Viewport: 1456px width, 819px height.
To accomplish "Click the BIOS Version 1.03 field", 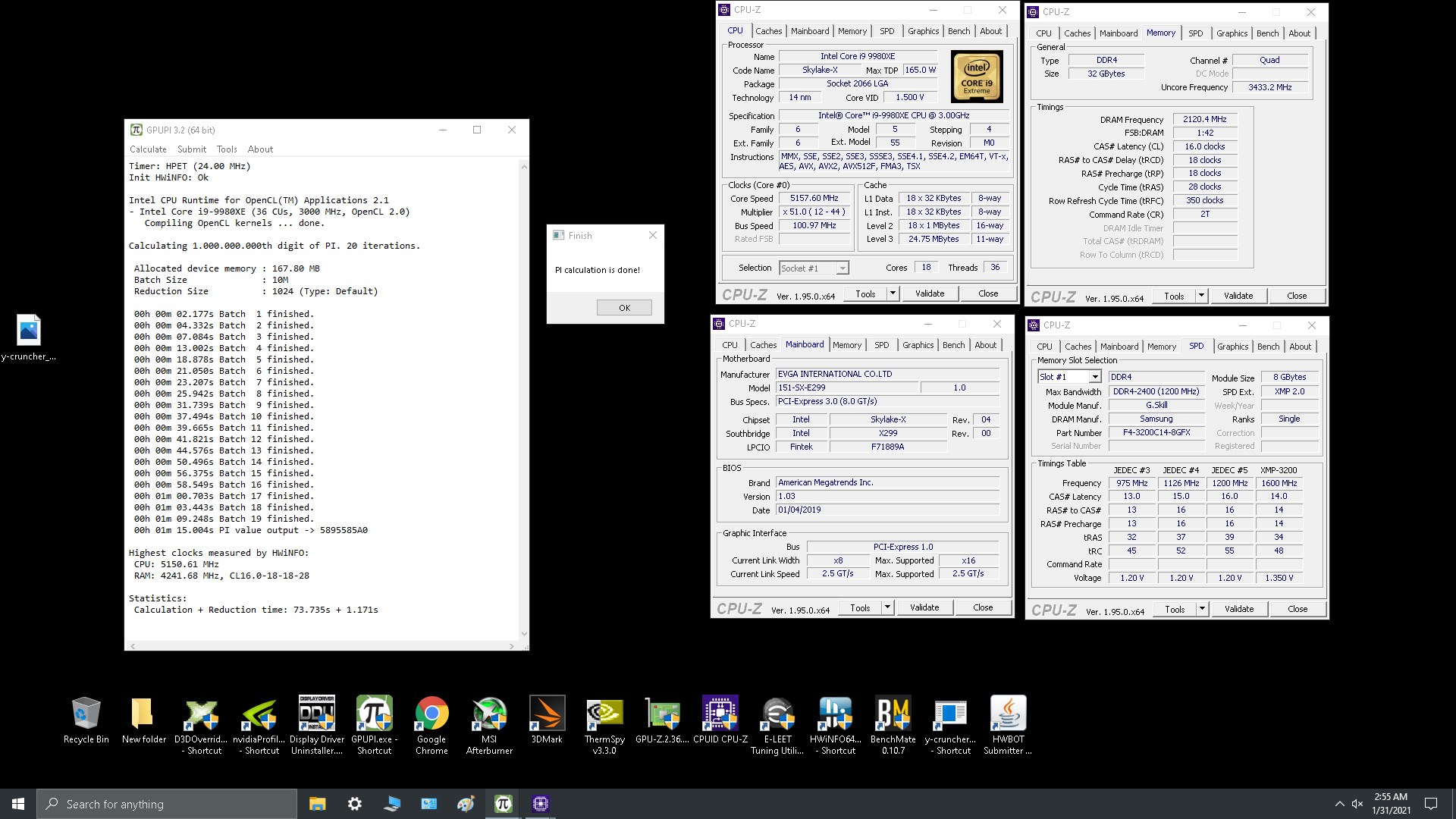I will pos(887,497).
